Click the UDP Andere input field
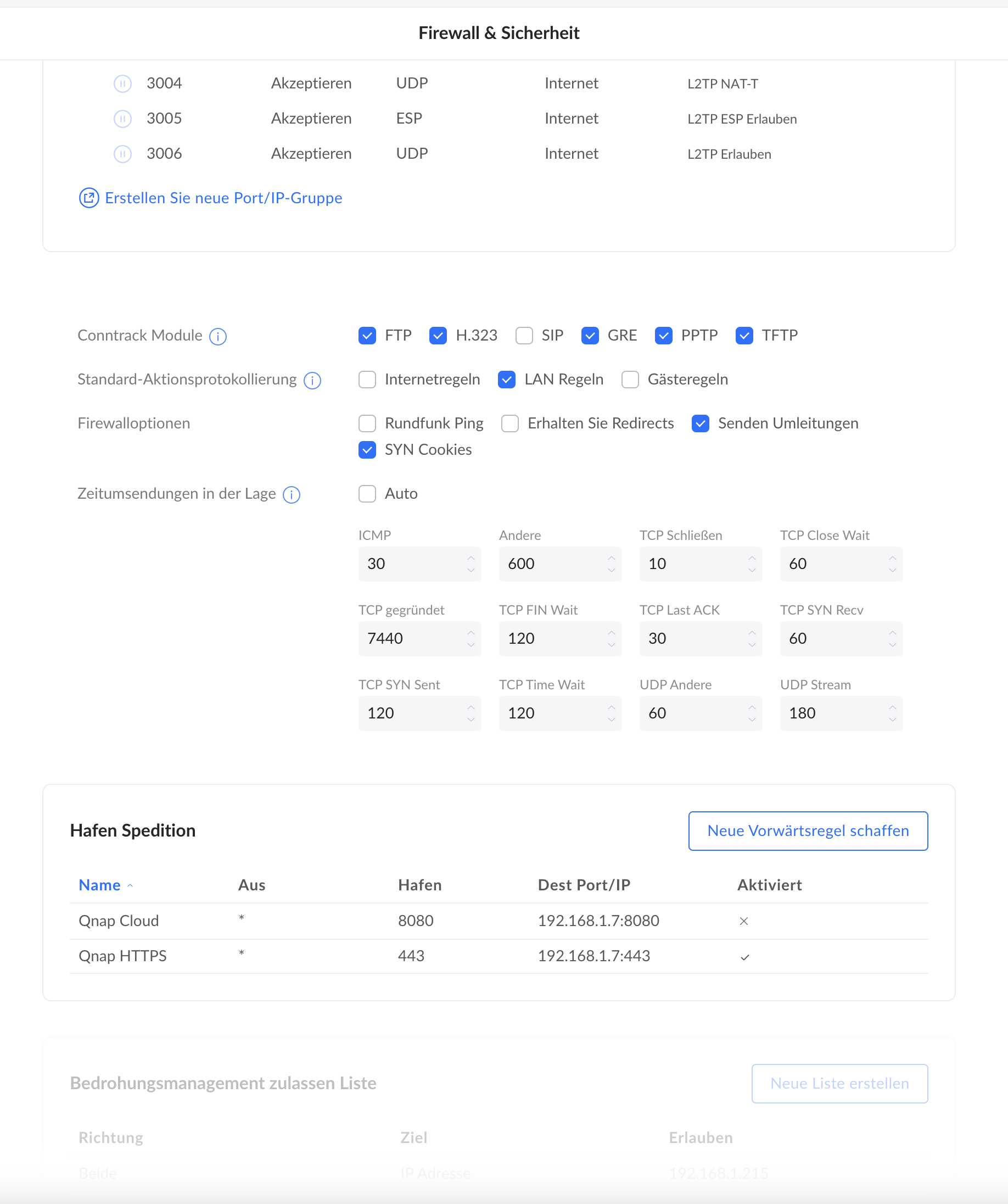This screenshot has height=1204, width=1008. [700, 714]
